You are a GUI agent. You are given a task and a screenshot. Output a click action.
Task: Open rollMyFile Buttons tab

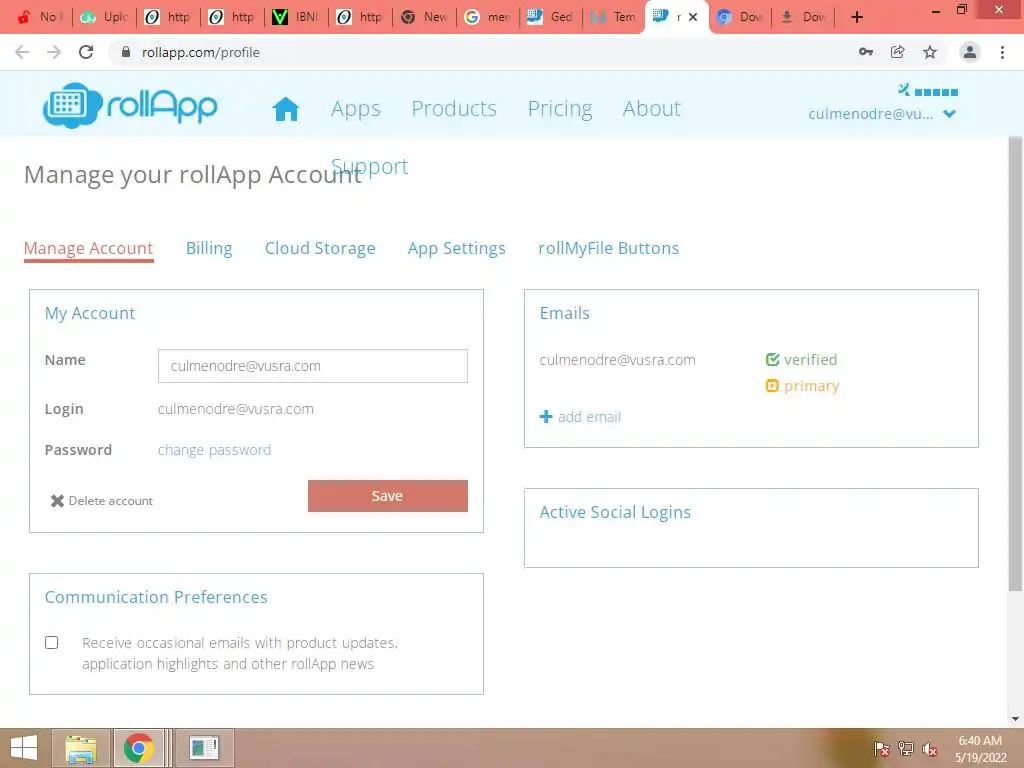pos(609,248)
